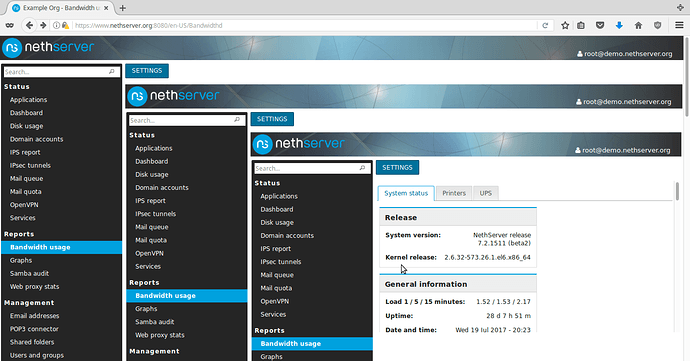Open Samba audit in outermost sidebar

pos(29,273)
